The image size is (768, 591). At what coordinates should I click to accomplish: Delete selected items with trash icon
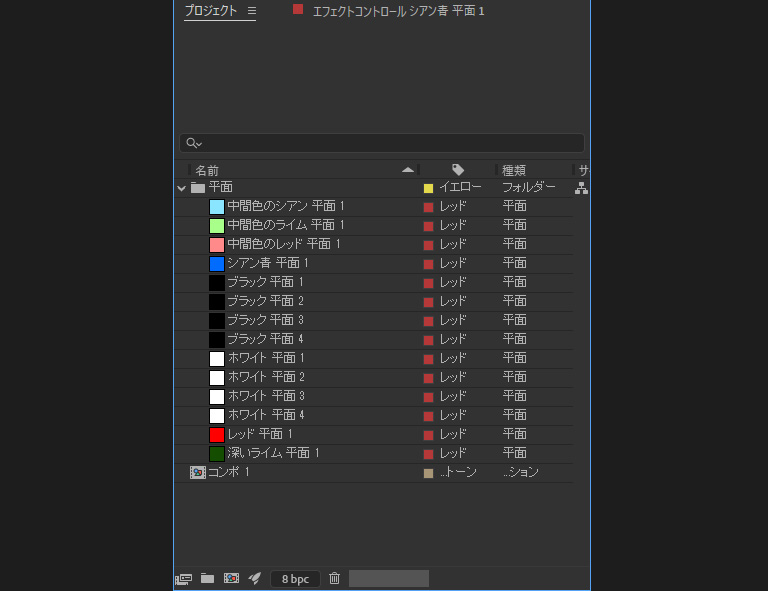tap(335, 578)
